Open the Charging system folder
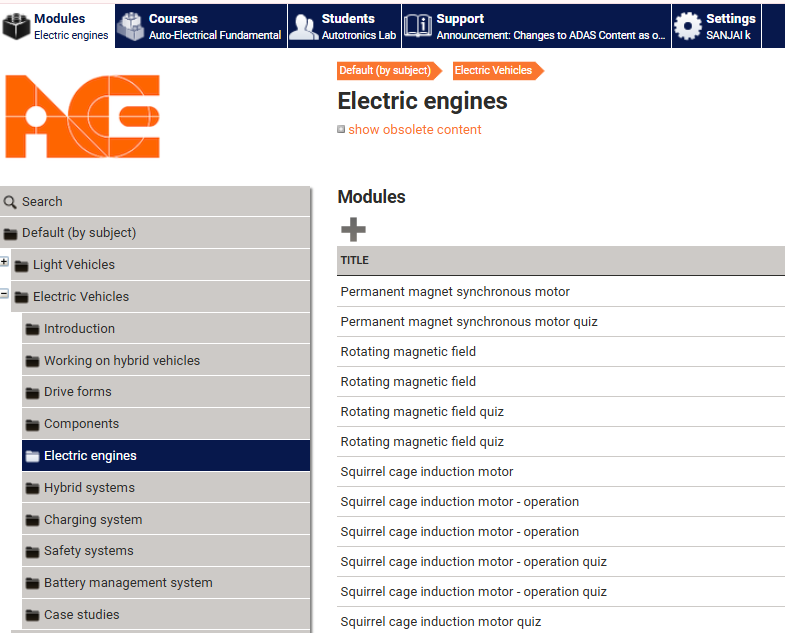 166,520
